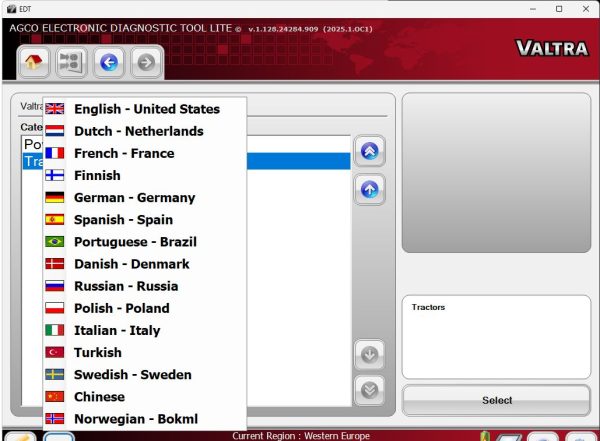The width and height of the screenshot is (600, 441).
Task: Click the Denmark flag icon
Action: pos(55,264)
